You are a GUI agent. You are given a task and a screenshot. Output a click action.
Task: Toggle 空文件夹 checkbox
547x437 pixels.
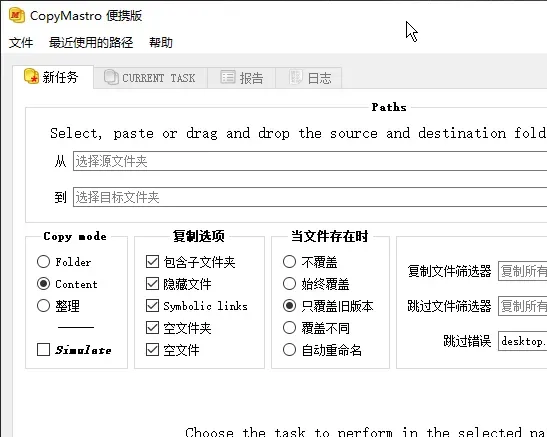pos(179,328)
